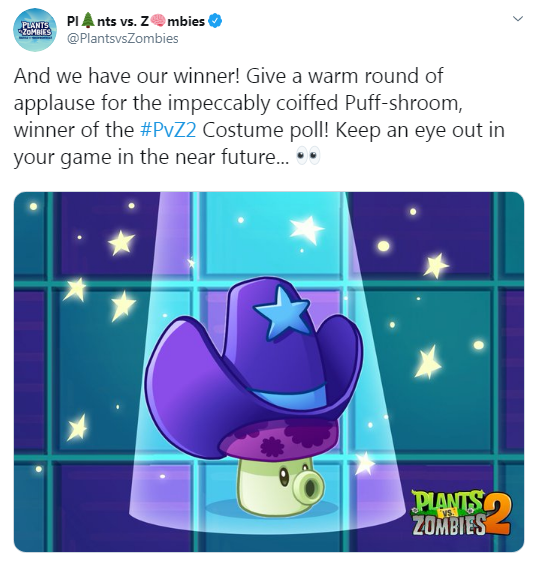538x571 pixels.
Task: Open the #PvZ2 hashtag link
Action: coord(168,130)
